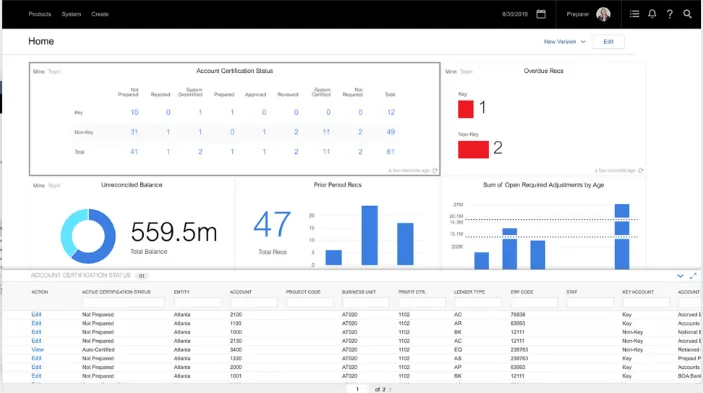
Task: Open the calendar date picker icon
Action: (x=541, y=14)
